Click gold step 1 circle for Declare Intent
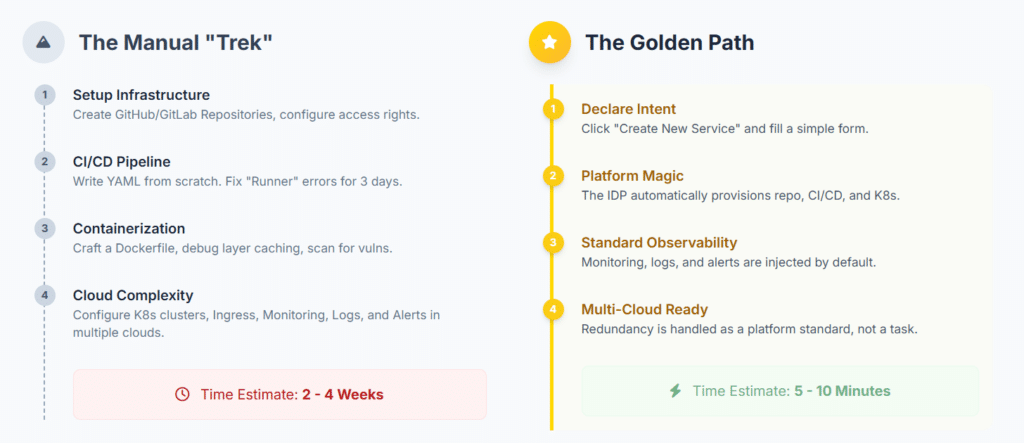 (552, 109)
